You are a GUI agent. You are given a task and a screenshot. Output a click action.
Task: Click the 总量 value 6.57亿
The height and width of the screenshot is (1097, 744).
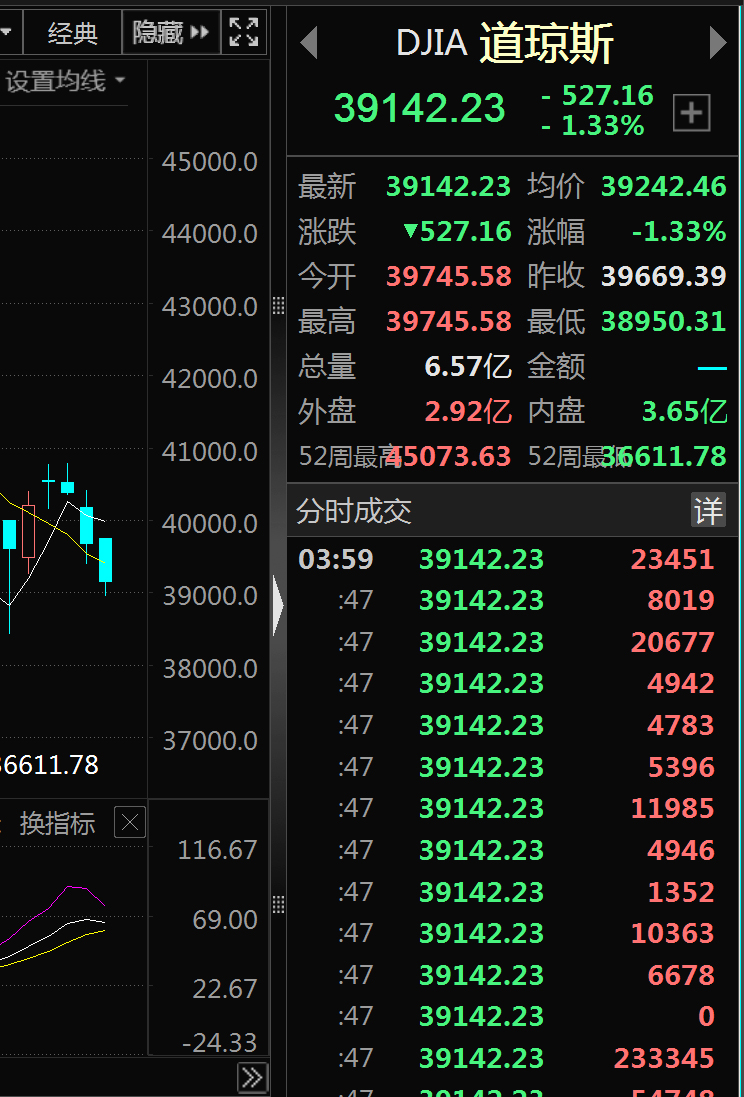point(468,366)
